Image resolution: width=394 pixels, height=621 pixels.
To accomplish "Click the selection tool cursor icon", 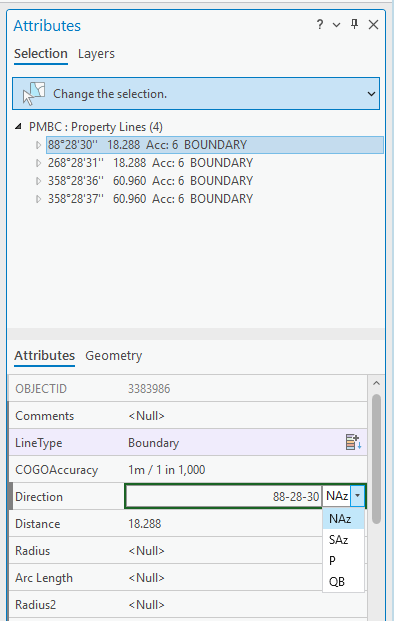I will click(x=33, y=93).
